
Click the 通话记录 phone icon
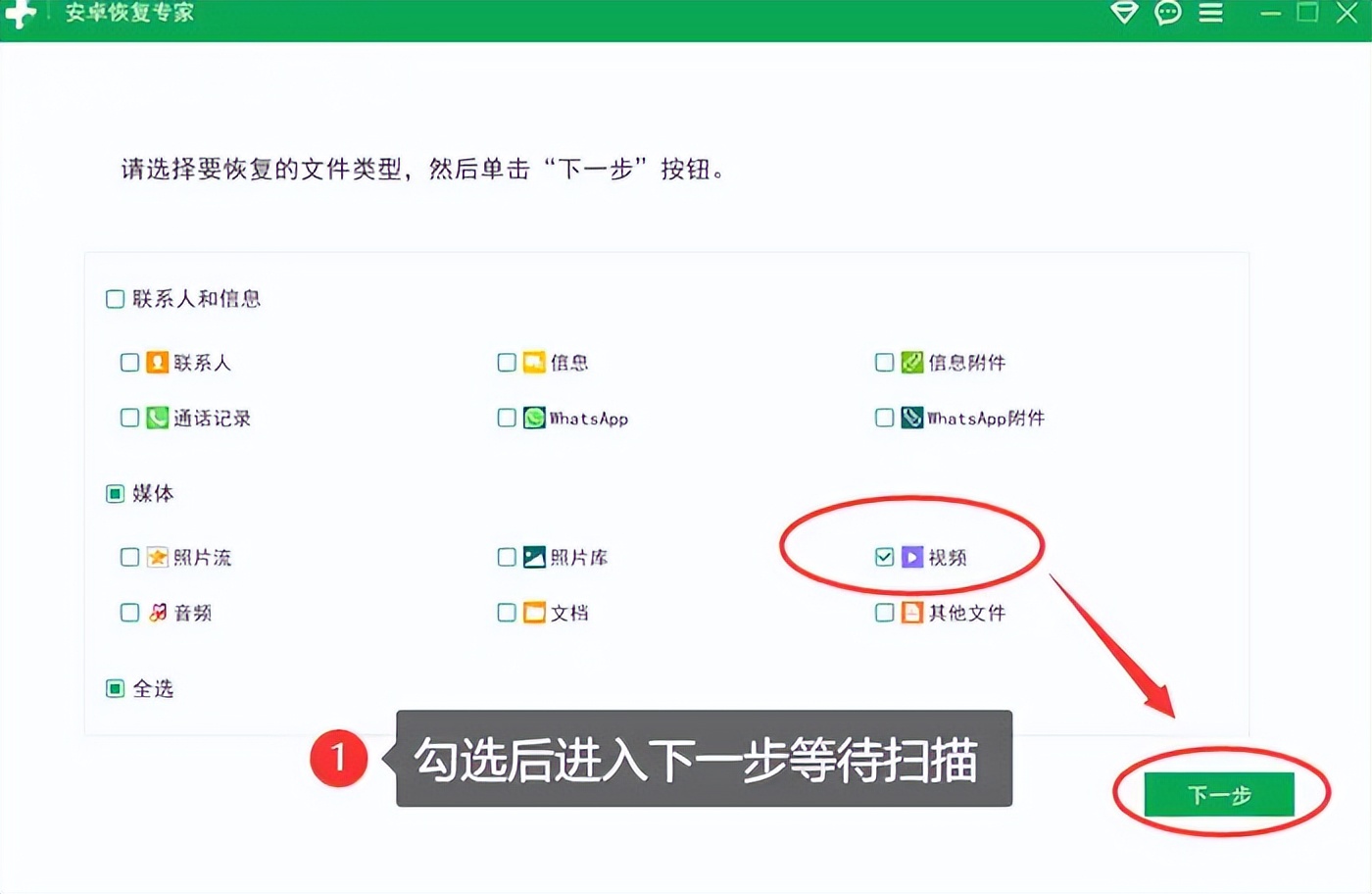(158, 418)
